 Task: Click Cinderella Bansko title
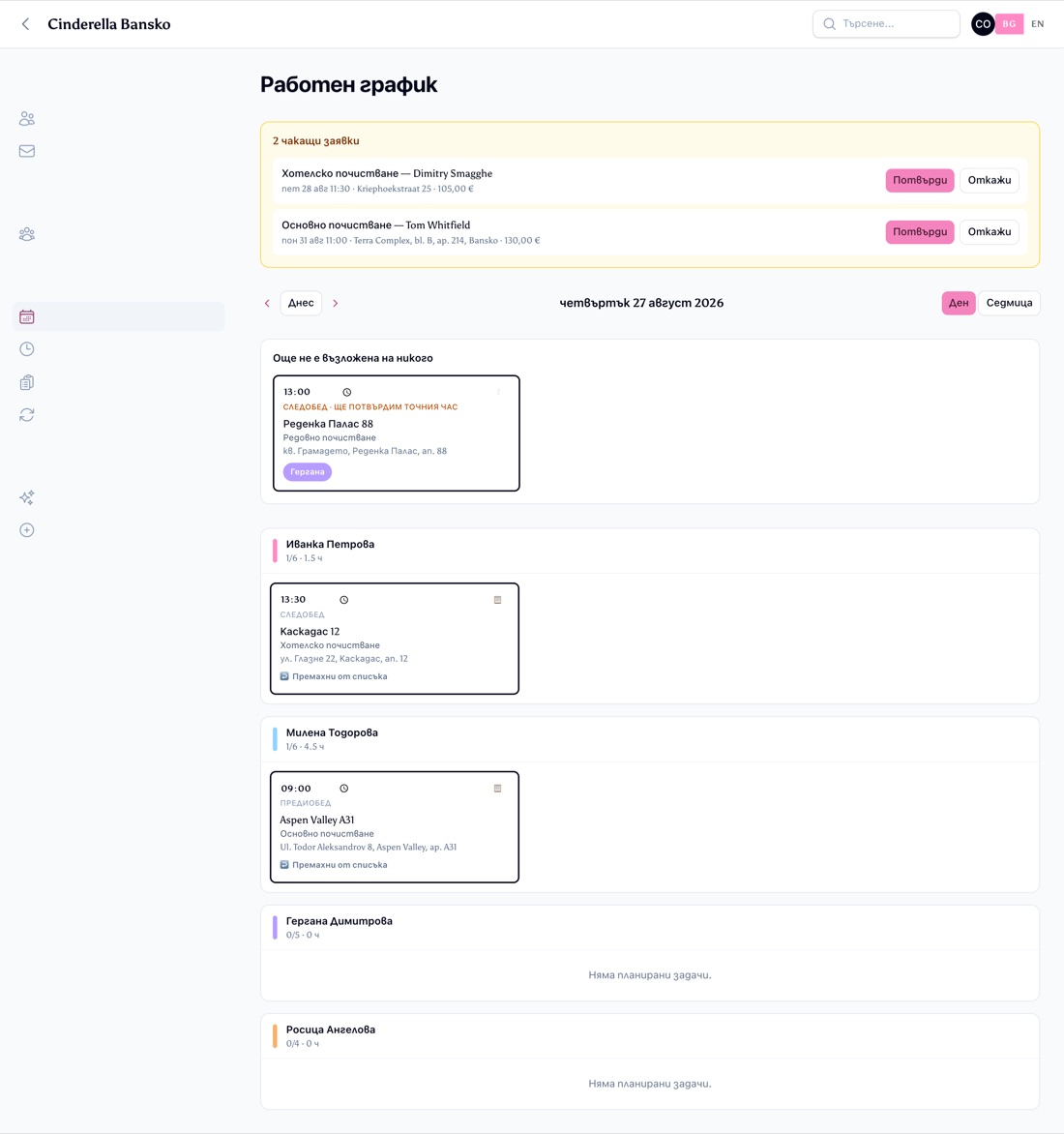(x=109, y=24)
